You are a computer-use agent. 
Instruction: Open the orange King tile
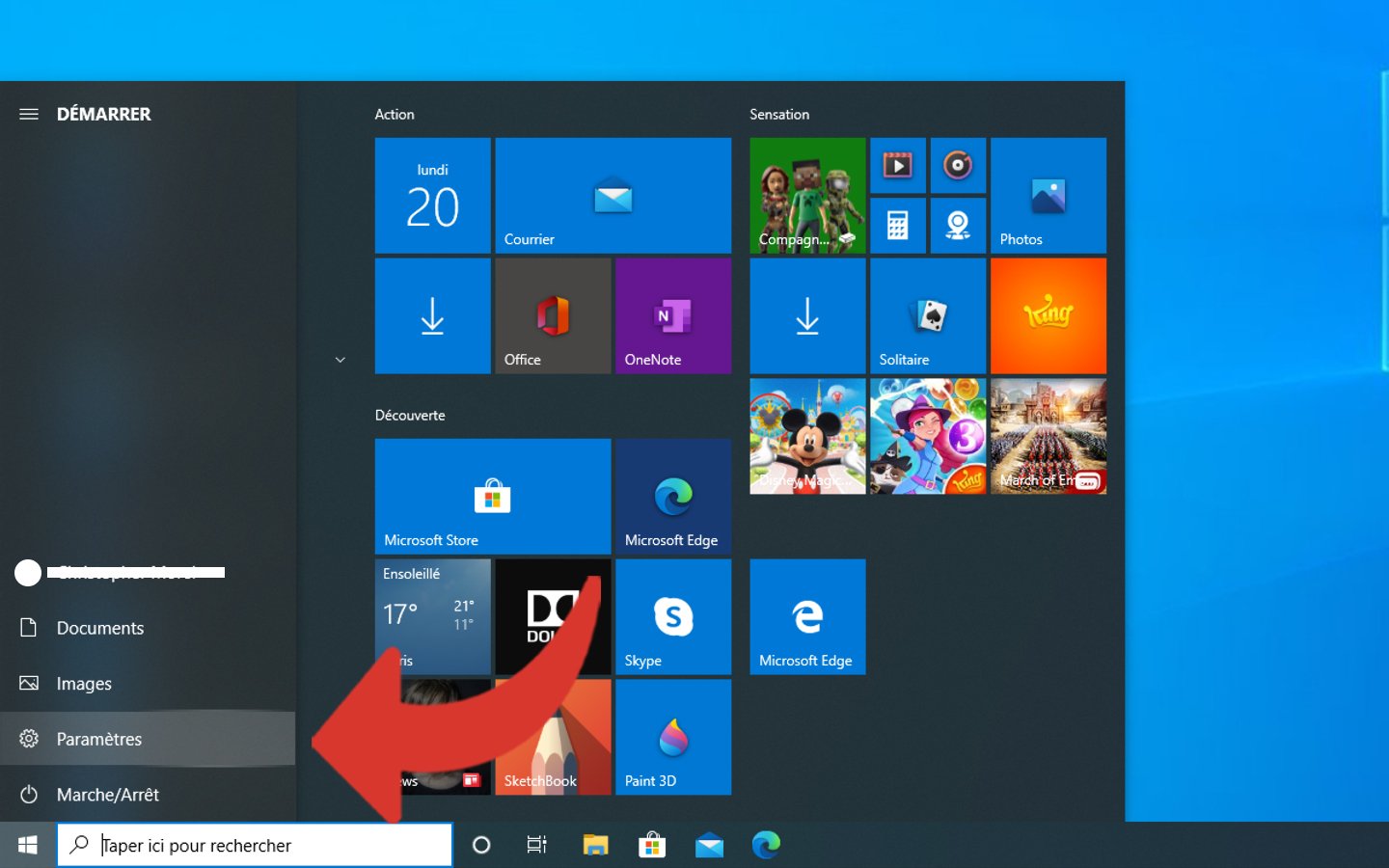point(1049,315)
